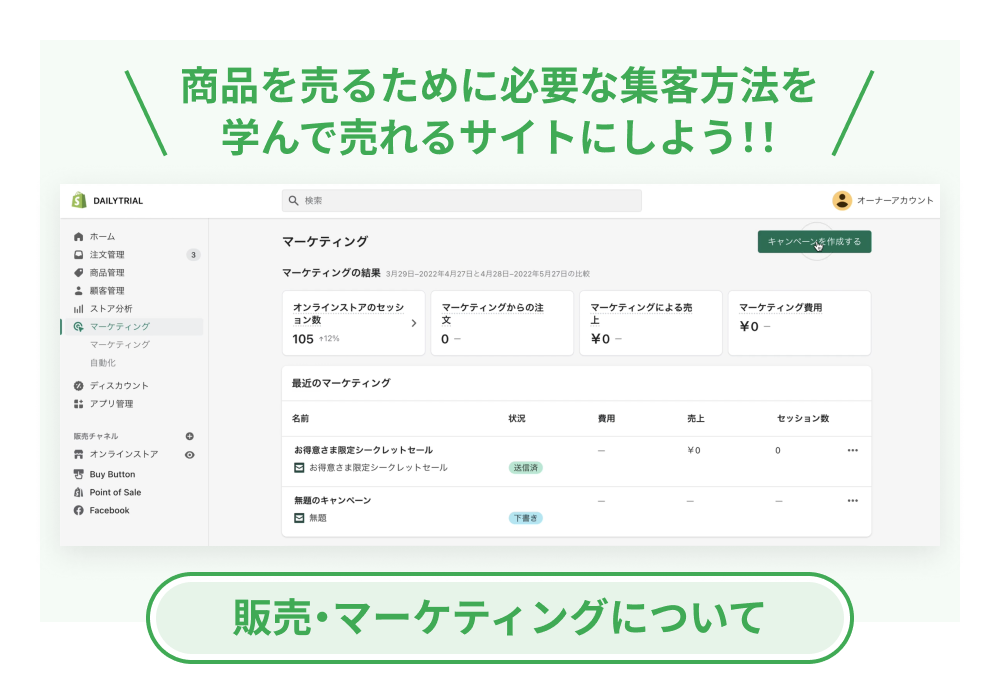The height and width of the screenshot is (700, 1000).
Task: Open the アプリ管理 apps icon
Action: click(79, 404)
